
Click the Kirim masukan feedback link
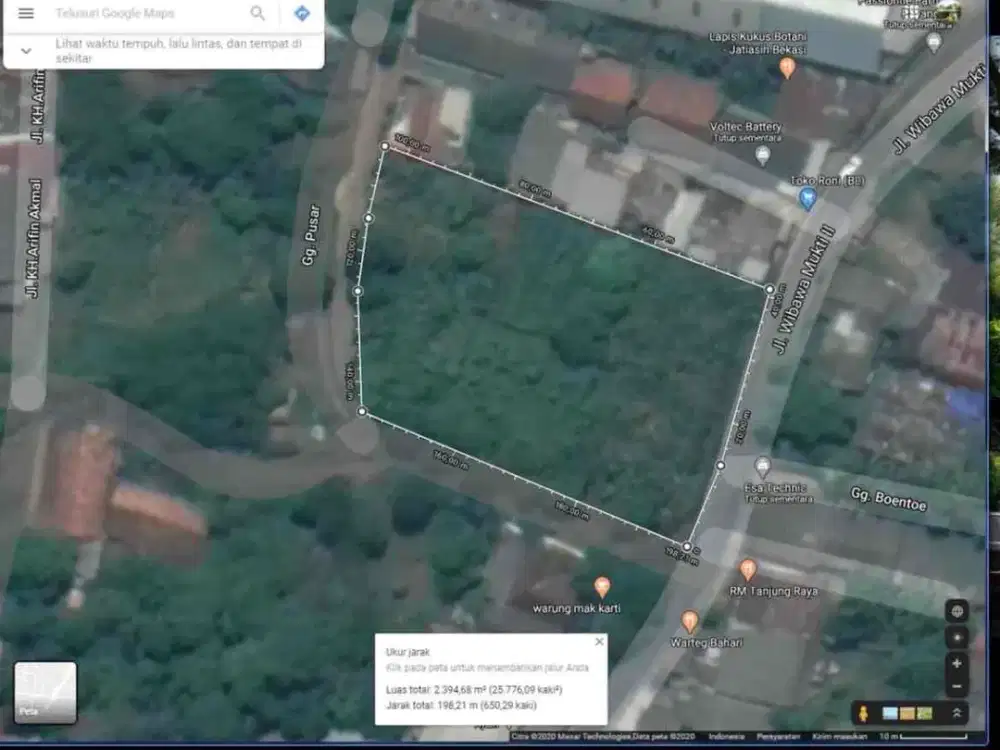(839, 735)
